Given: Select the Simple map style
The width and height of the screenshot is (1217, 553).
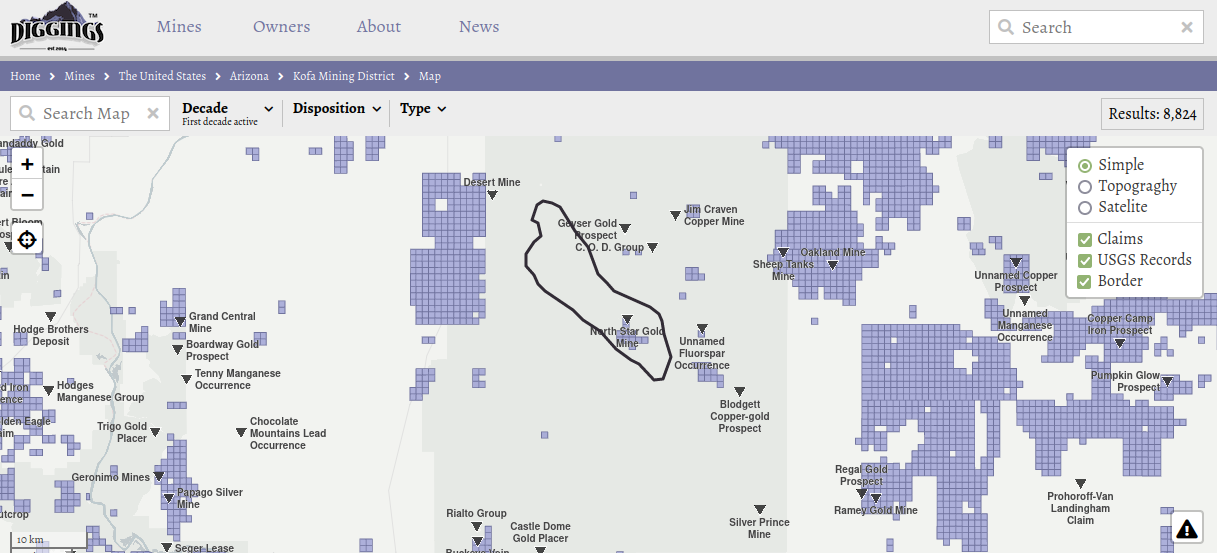Looking at the screenshot, I should click(1085, 165).
